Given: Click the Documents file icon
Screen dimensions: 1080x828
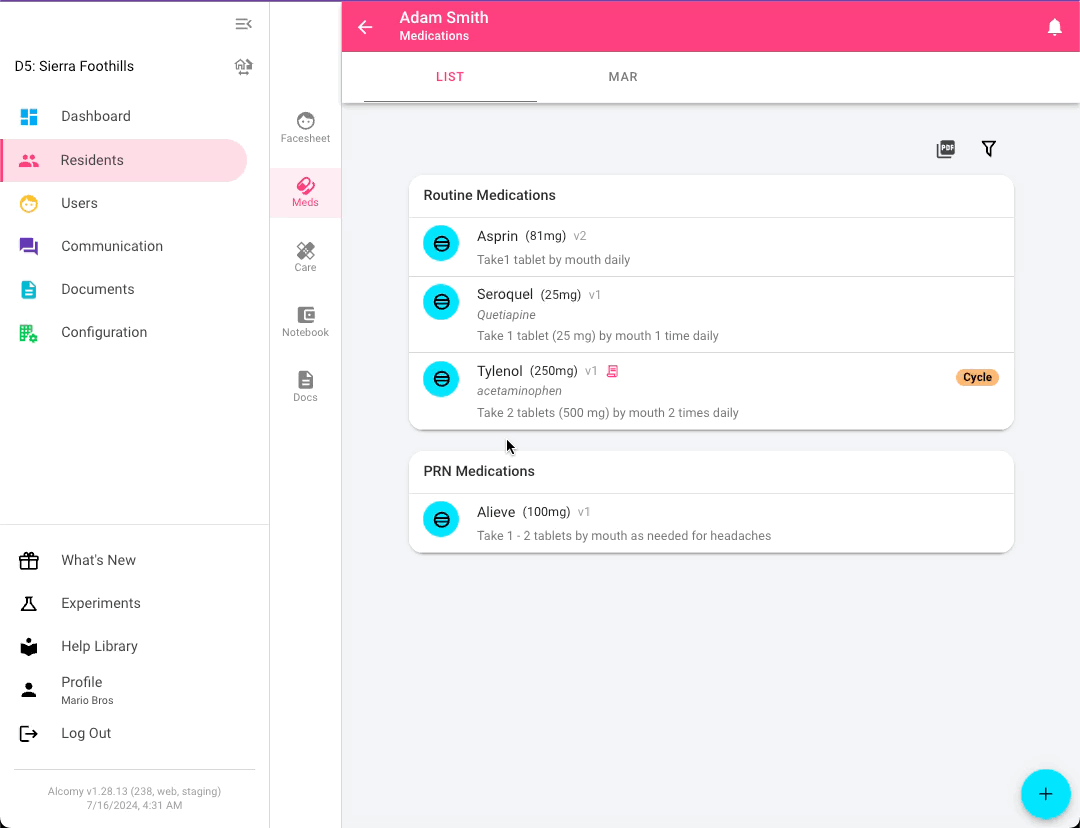Looking at the screenshot, I should (x=29, y=290).
